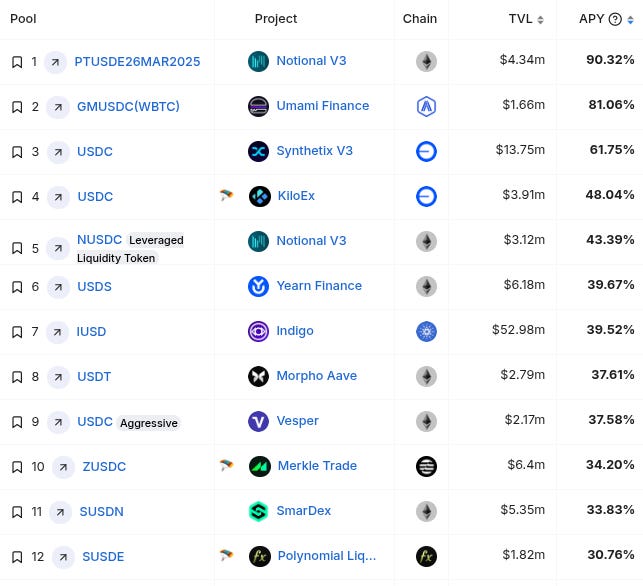The height and width of the screenshot is (586, 643).
Task: Open external arrow for ZUSDC pool
Action: [x=63, y=467]
